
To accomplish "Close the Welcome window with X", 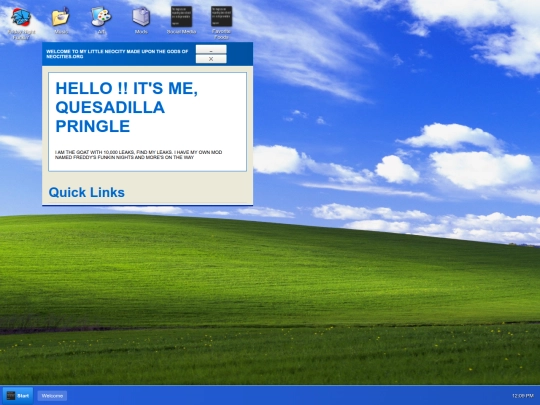I will pos(211,59).
